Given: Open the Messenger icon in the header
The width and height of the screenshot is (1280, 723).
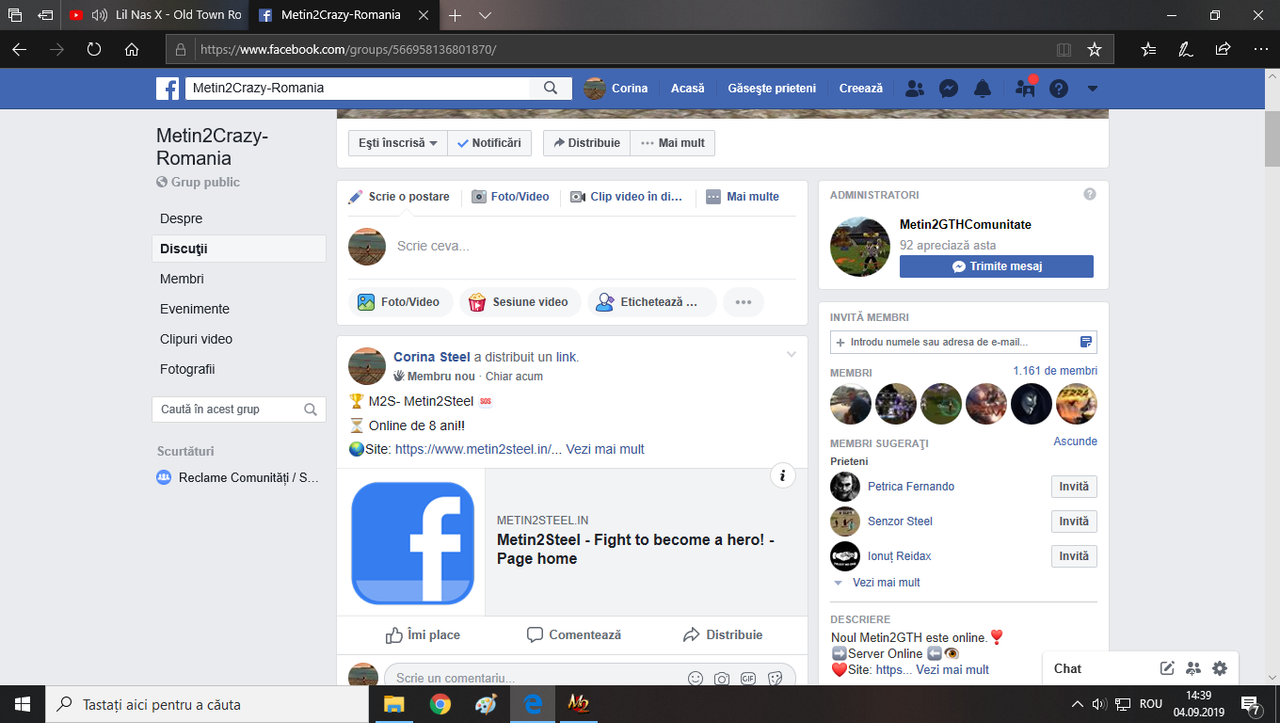Looking at the screenshot, I should 949,88.
